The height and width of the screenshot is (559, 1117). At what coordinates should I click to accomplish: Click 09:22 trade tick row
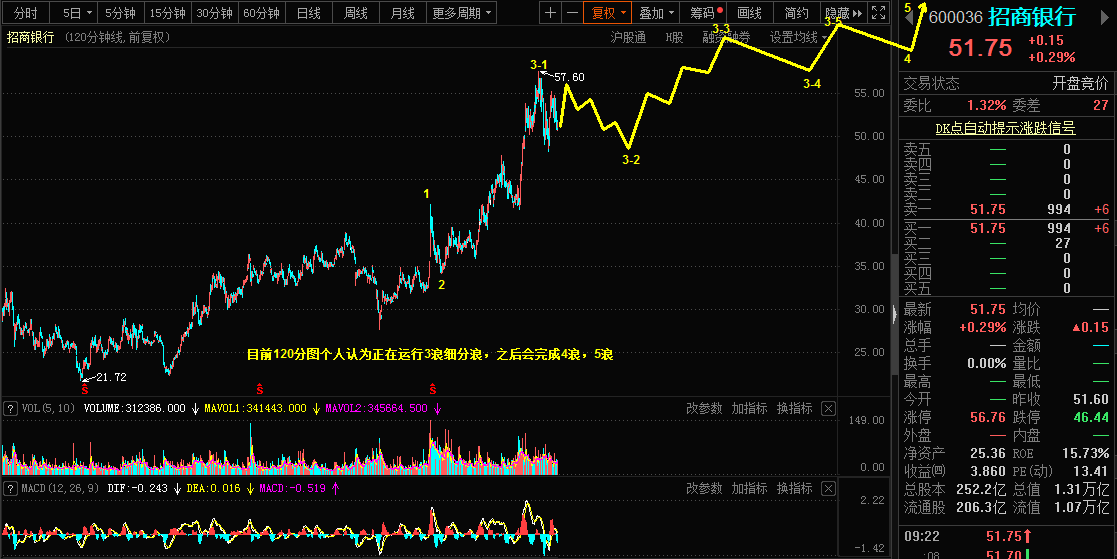click(x=1007, y=536)
